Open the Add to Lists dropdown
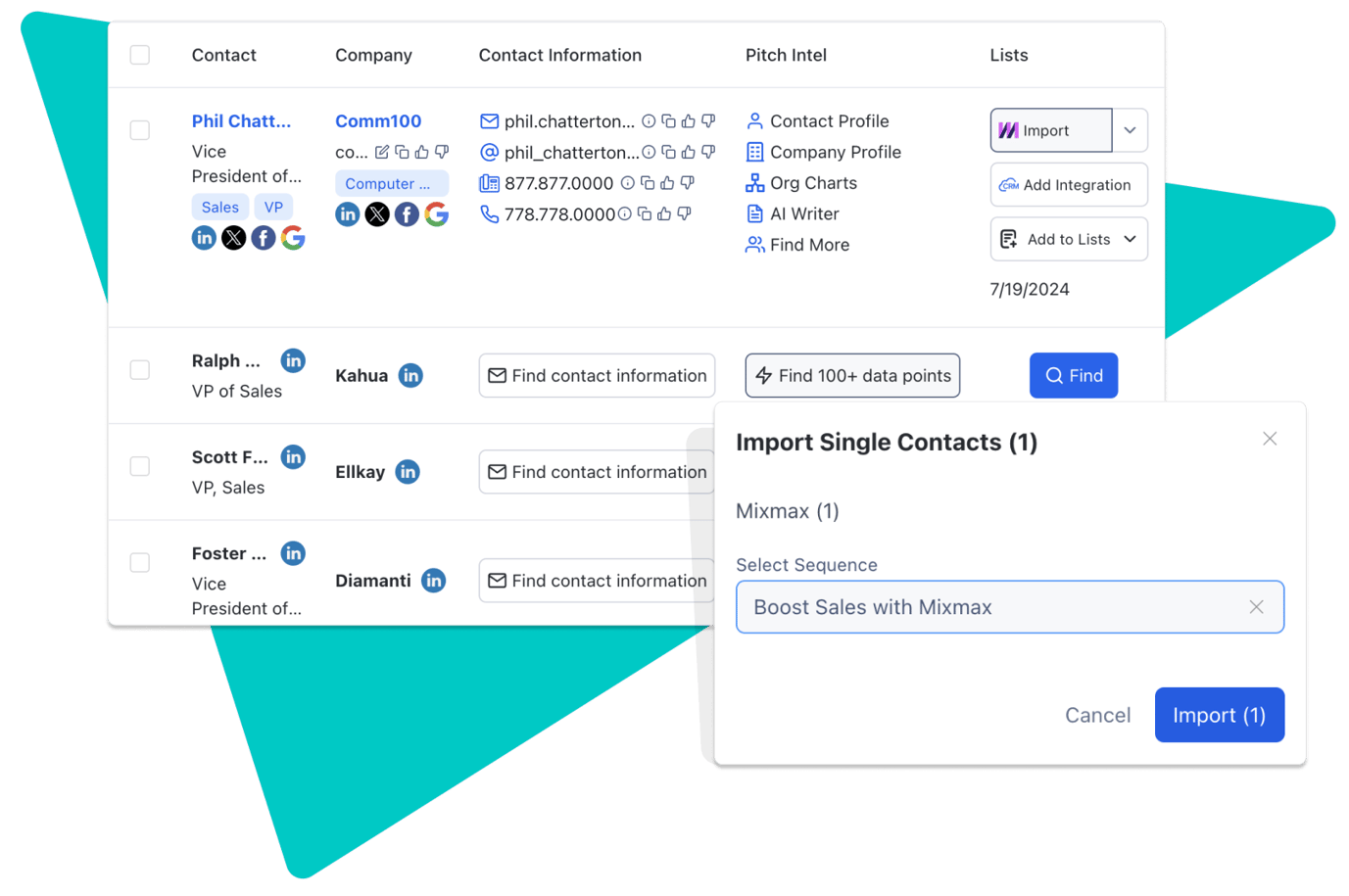Screen dimensions: 1349x896 1069,239
